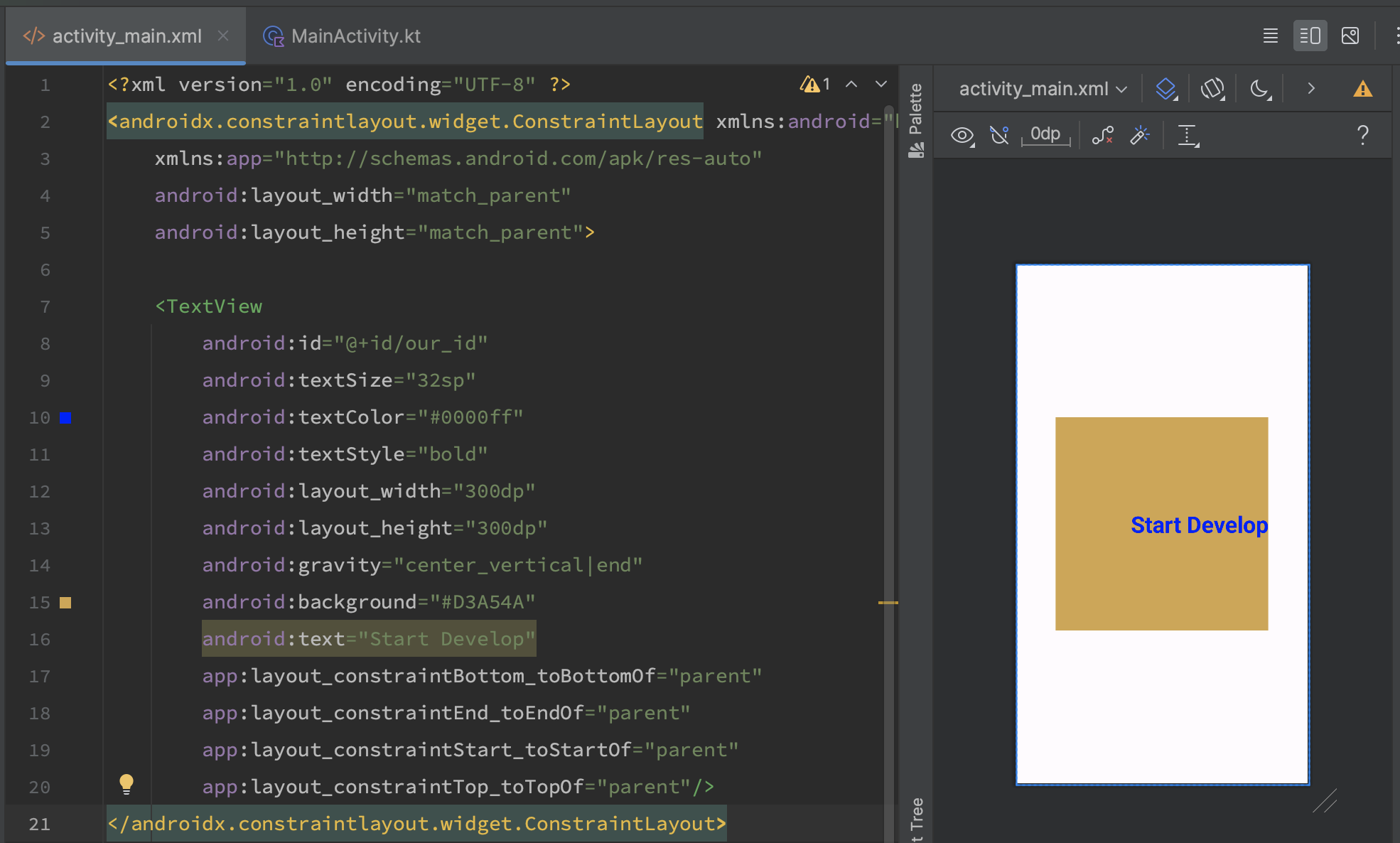Open the Guidelines dropdown
The height and width of the screenshot is (843, 1400).
(1188, 135)
